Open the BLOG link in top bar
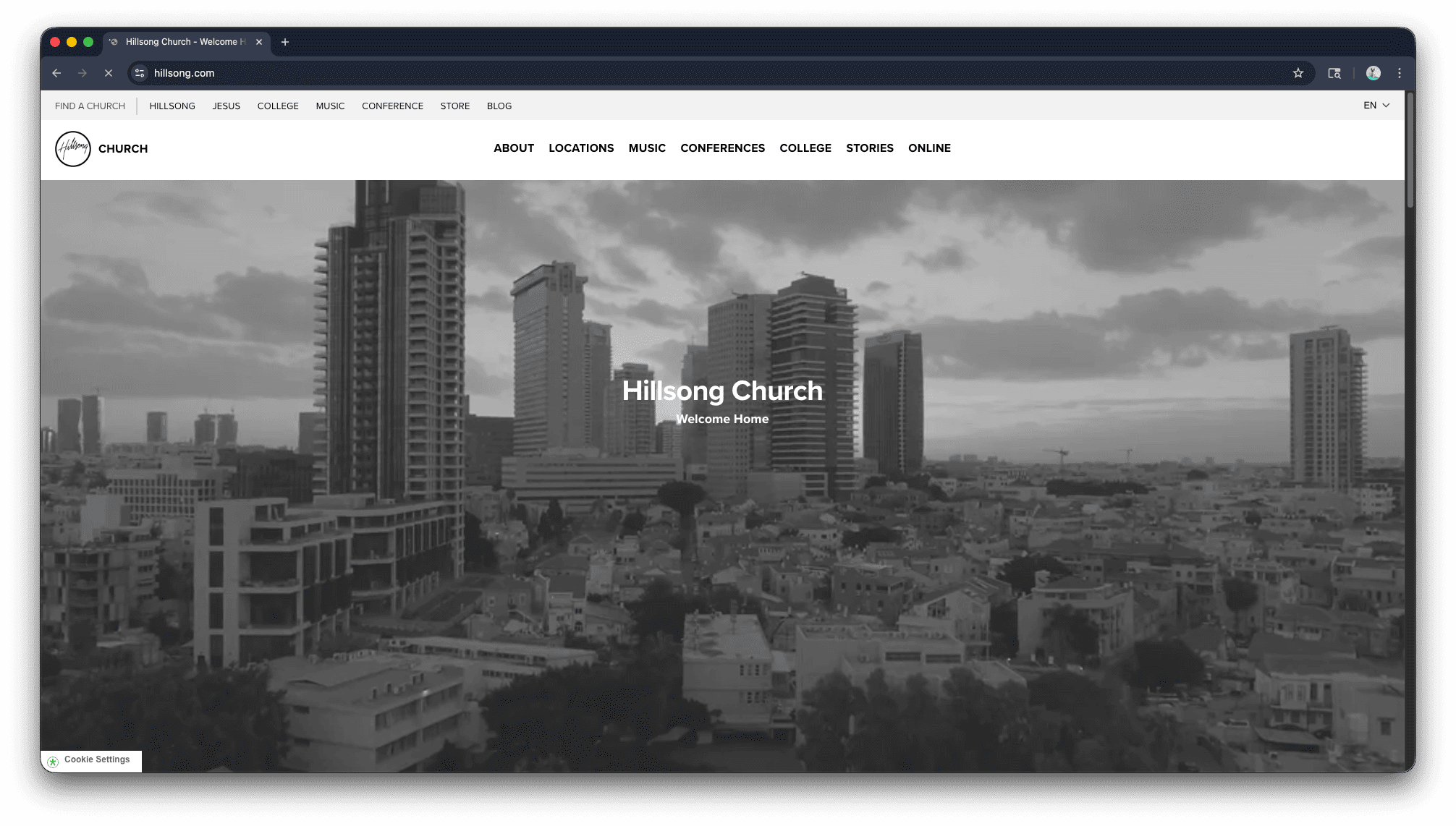Screen dimensions: 1456x826 pos(499,106)
